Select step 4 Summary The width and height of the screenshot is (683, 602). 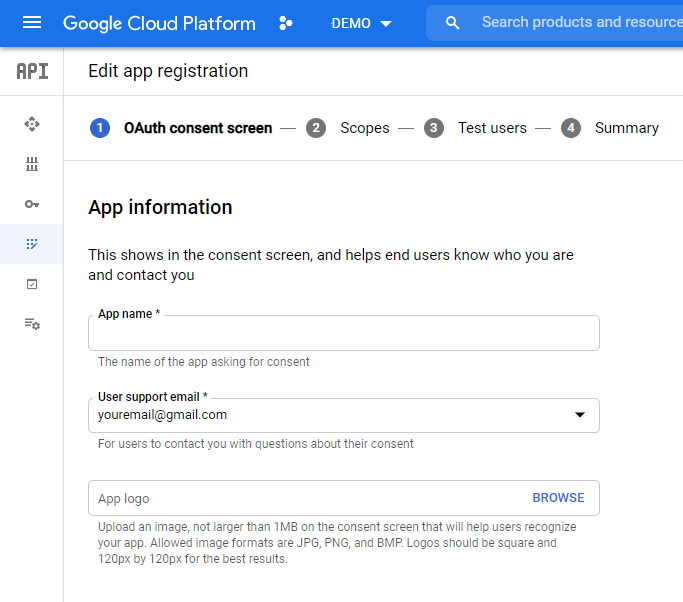pos(610,128)
